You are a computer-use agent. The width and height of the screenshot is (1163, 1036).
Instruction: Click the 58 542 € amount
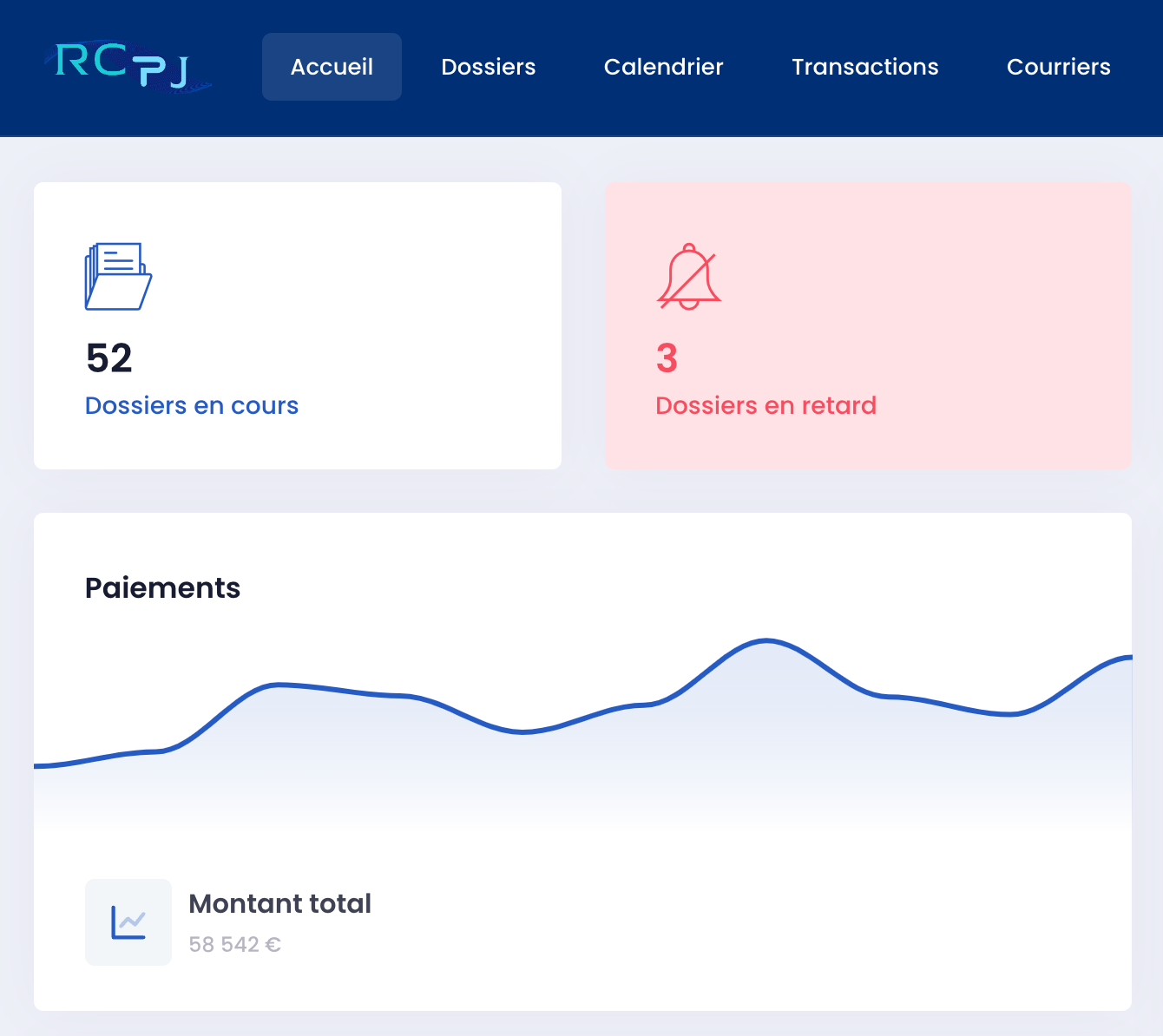pyautogui.click(x=234, y=944)
